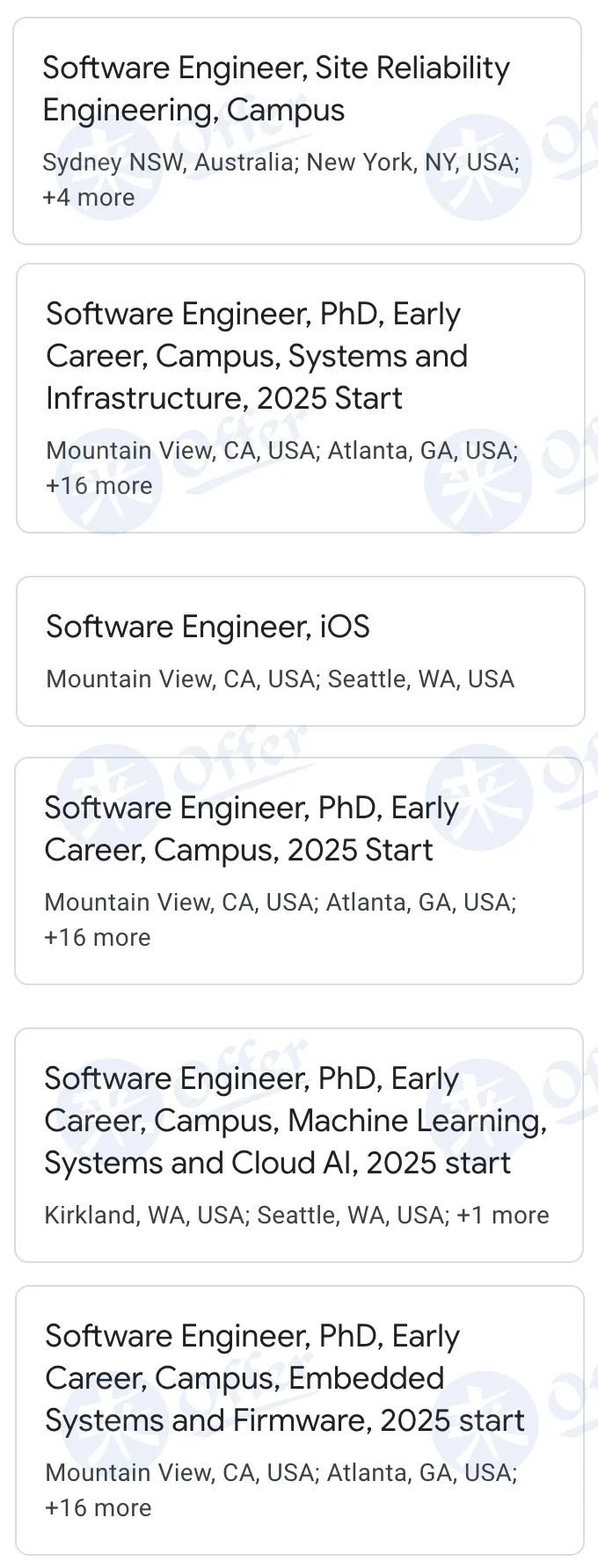Viewport: 598px width, 1568px height.
Task: Open the Software Engineer, iOS job title
Action: [x=208, y=627]
